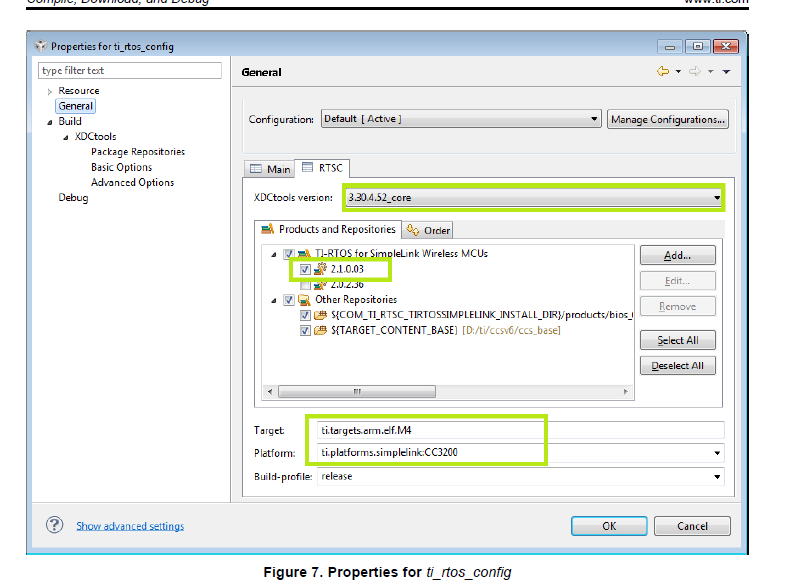Click the 2.1.0.03 version icon
The height and width of the screenshot is (585, 806).
click(x=320, y=268)
